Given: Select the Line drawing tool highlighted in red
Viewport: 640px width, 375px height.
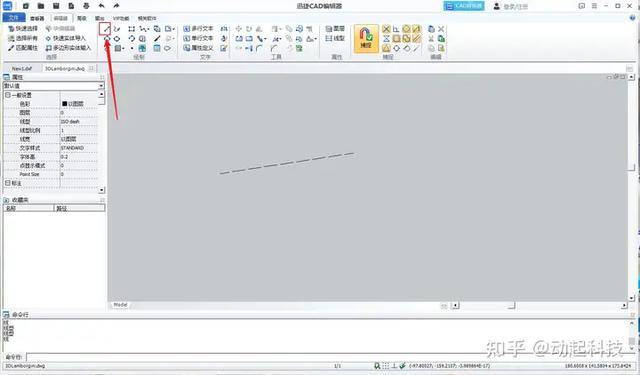Looking at the screenshot, I should click(x=105, y=29).
